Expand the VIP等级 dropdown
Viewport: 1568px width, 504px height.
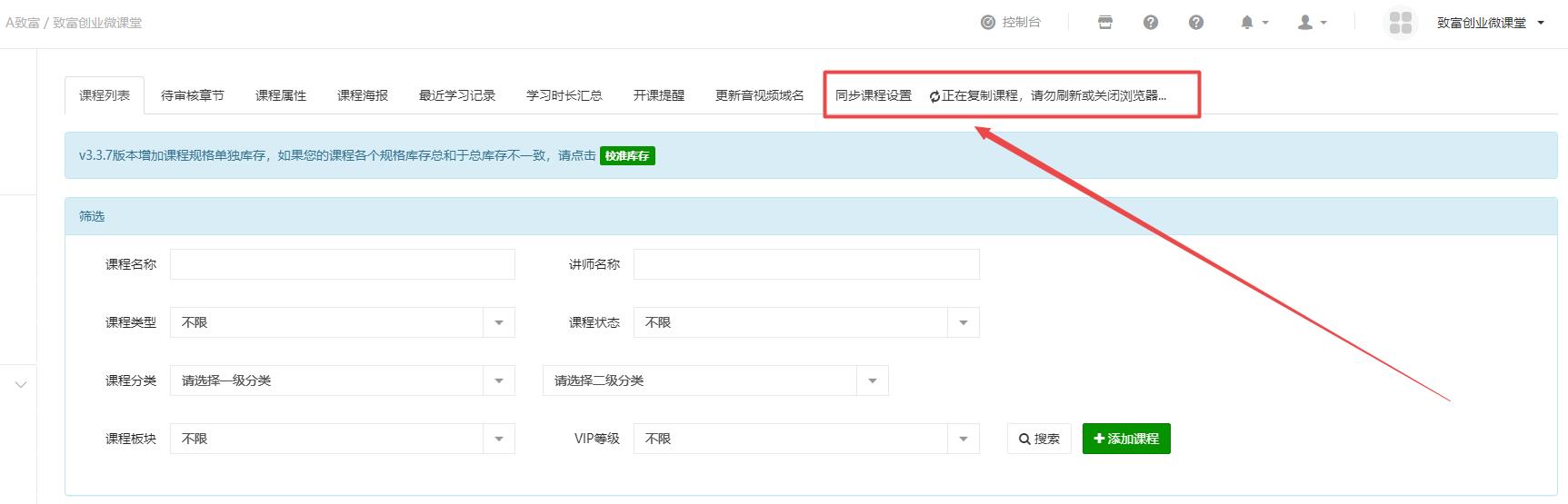805,439
